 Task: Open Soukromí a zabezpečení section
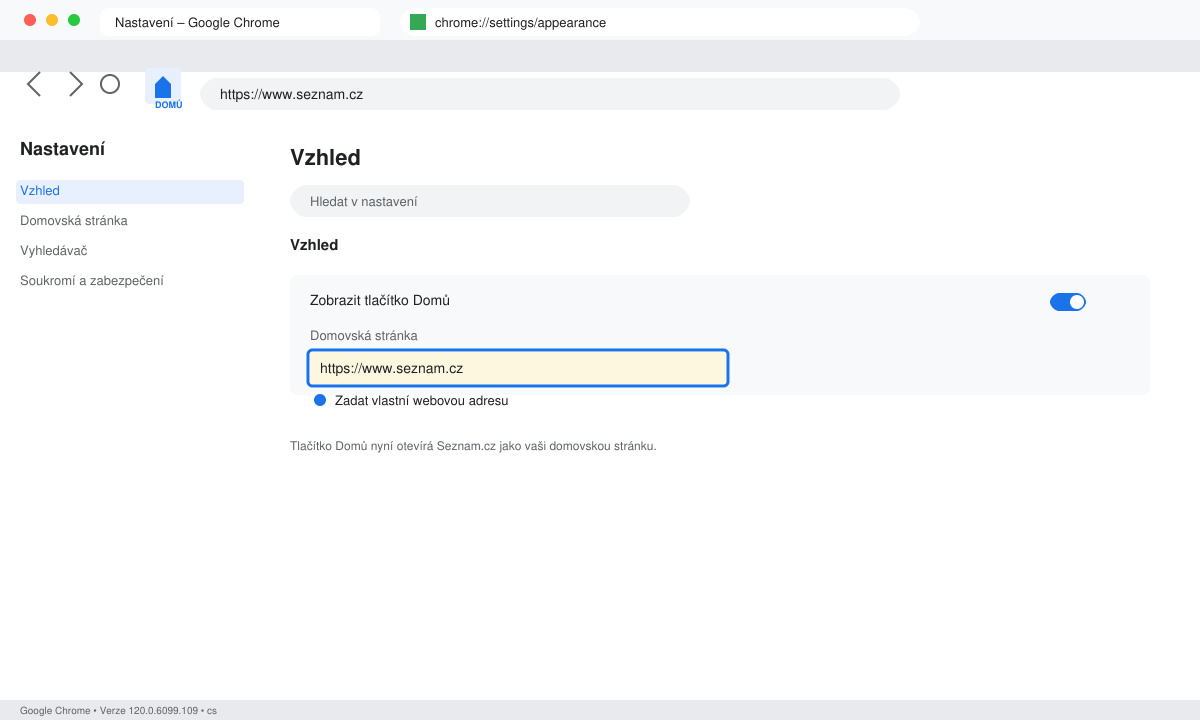(x=92, y=281)
